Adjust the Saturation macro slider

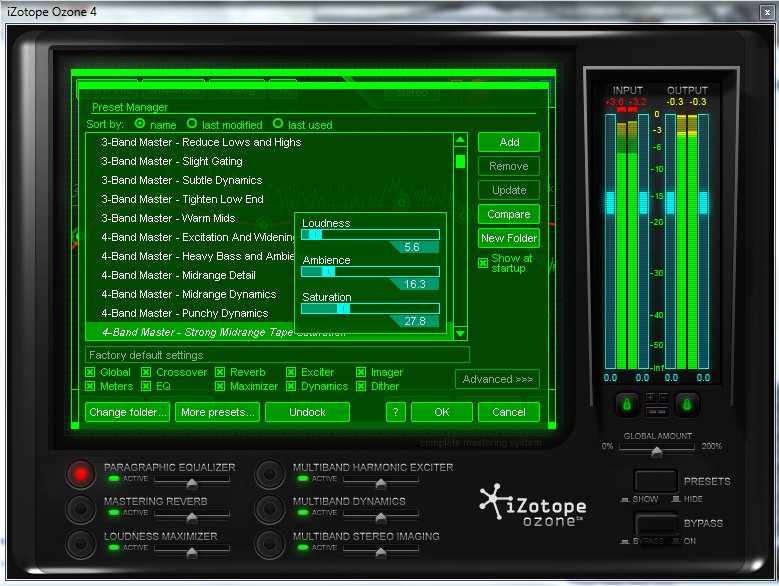[x=370, y=308]
